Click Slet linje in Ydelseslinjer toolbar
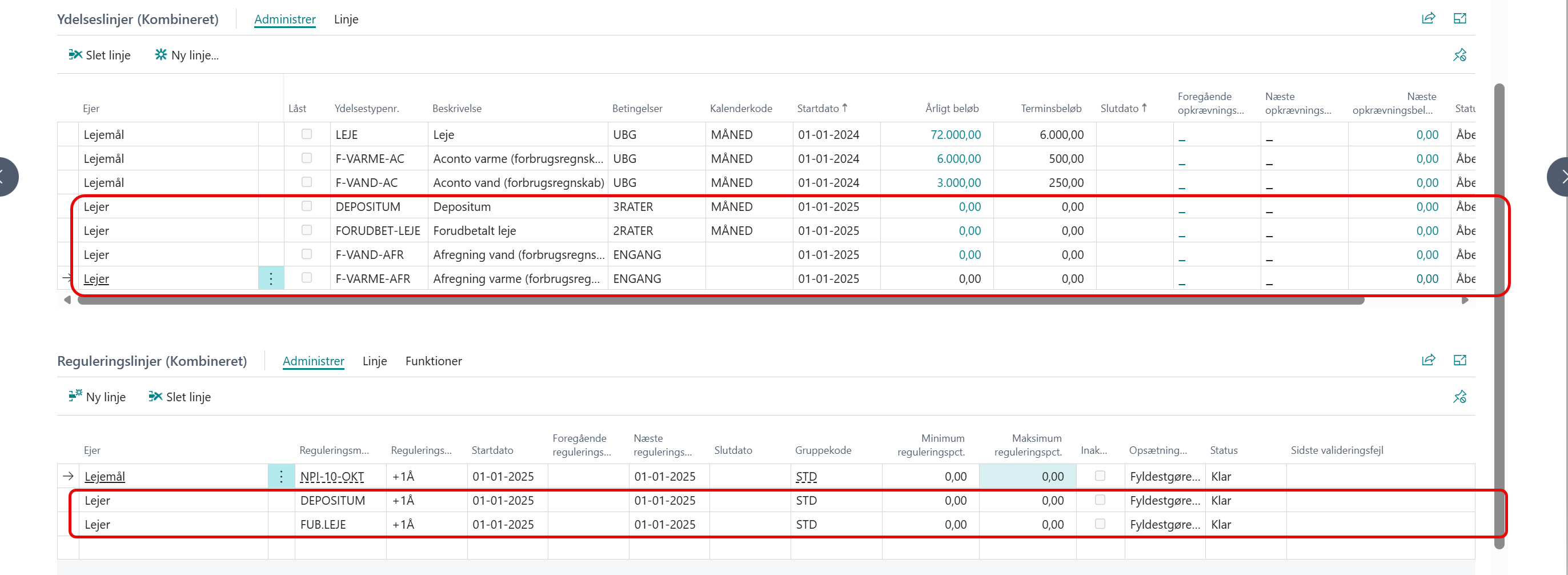Image resolution: width=1568 pixels, height=575 pixels. [x=100, y=55]
